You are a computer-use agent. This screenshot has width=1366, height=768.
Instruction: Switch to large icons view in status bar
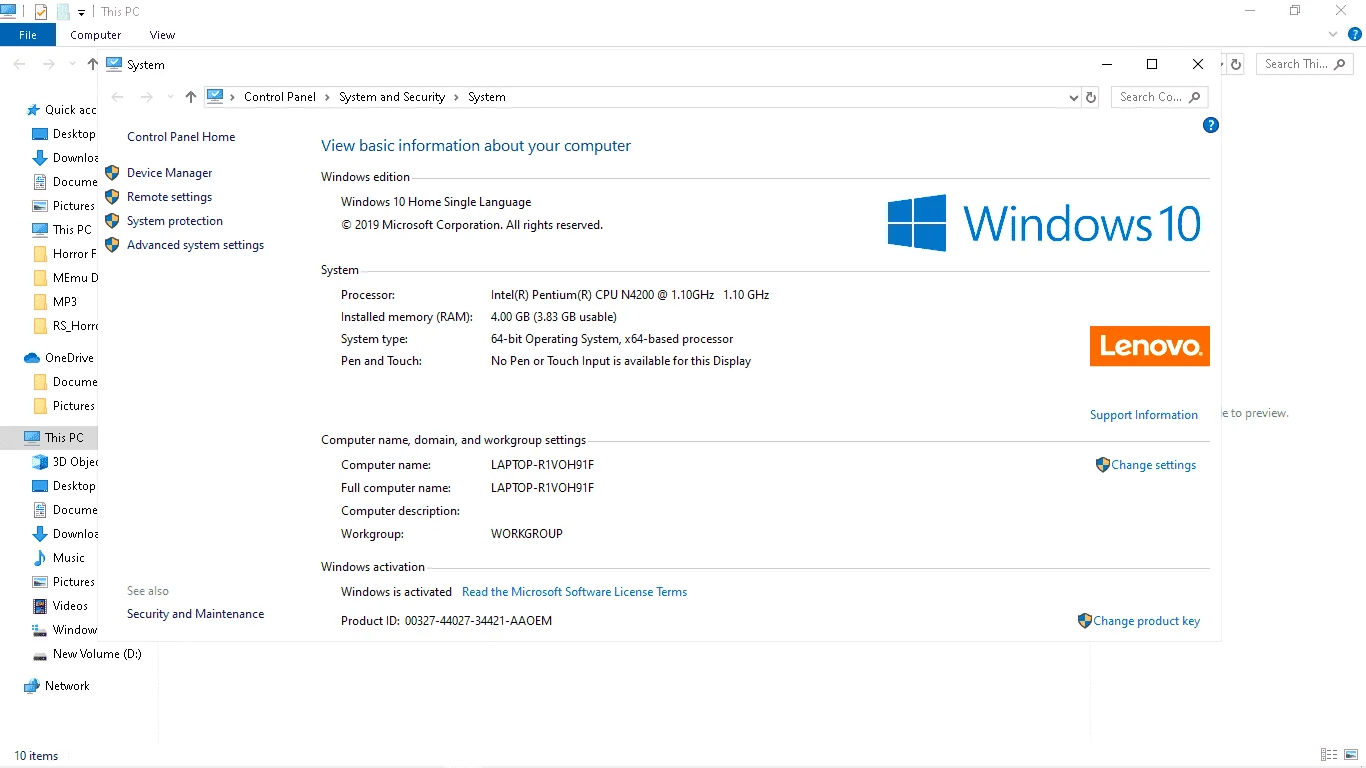1352,755
